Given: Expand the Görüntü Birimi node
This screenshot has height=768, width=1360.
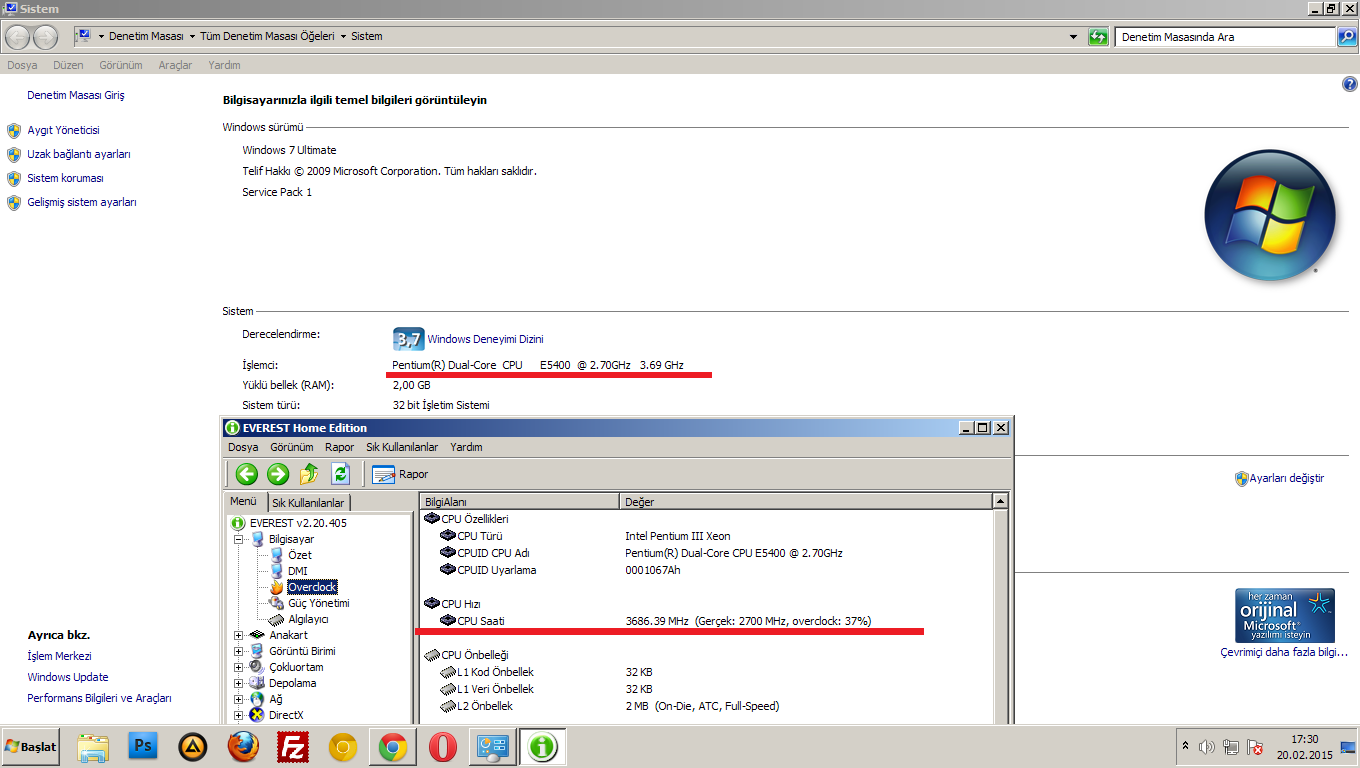Looking at the screenshot, I should 239,651.
